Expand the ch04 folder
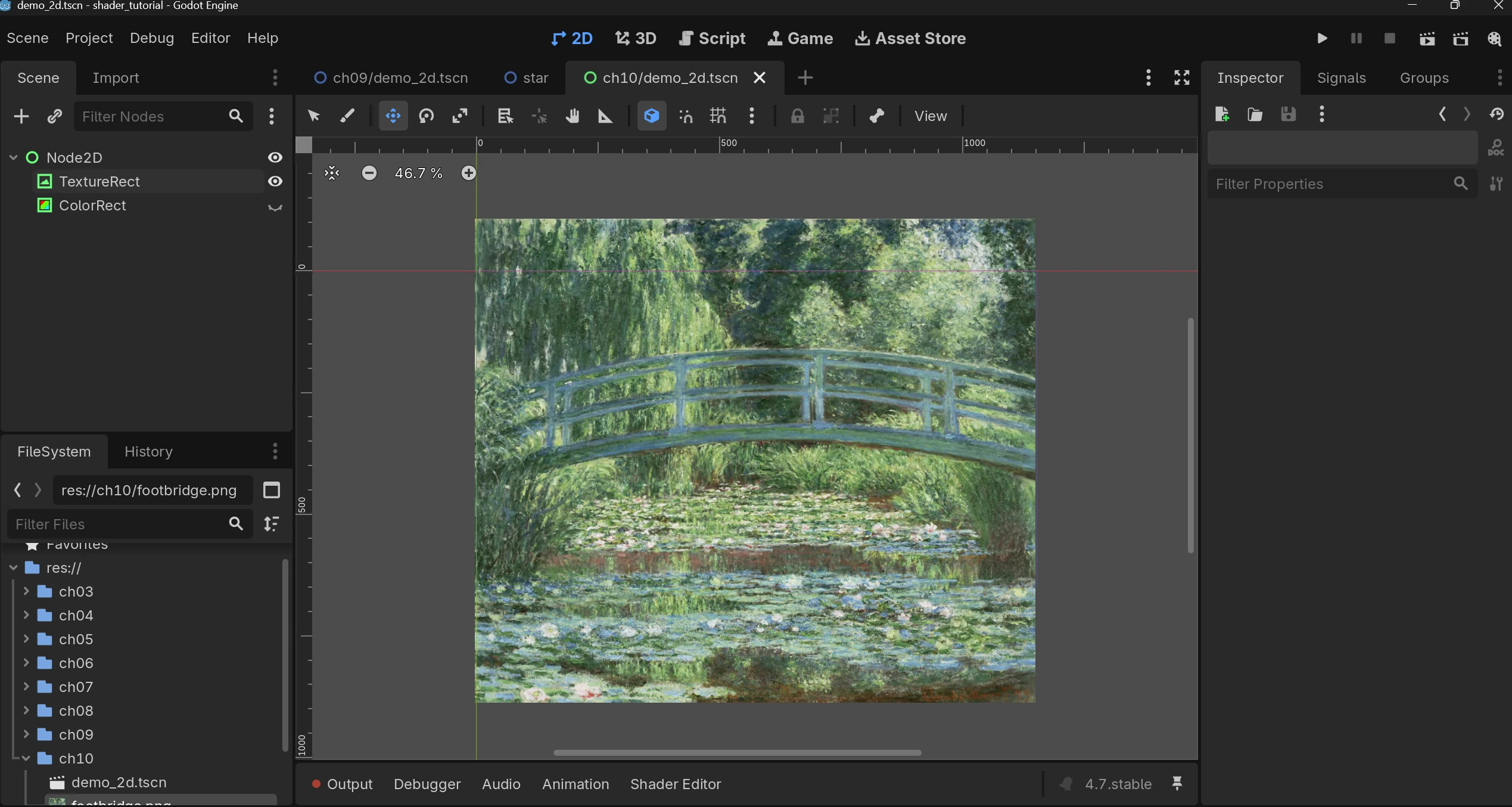The height and width of the screenshot is (807, 1512). [26, 615]
